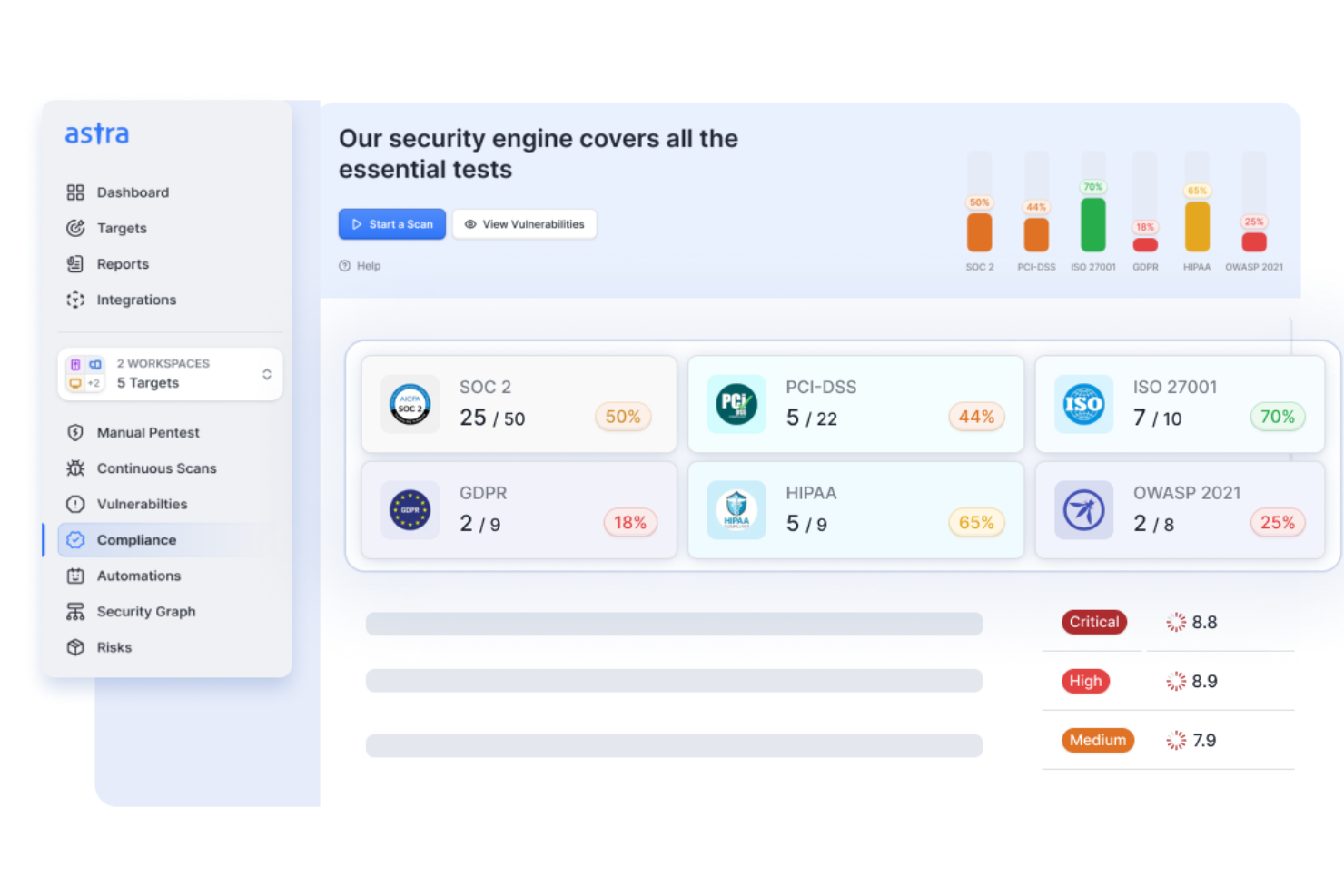Click the Targets icon in sidebar
The image size is (1344, 896).
pos(75,228)
